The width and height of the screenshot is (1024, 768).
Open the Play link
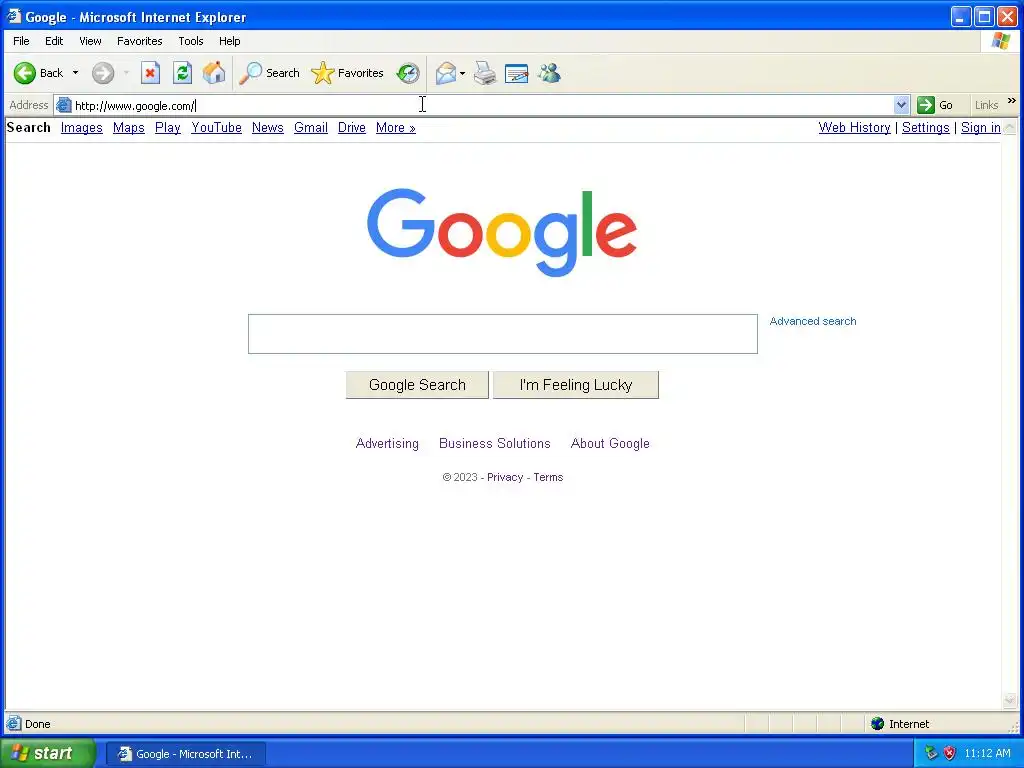click(168, 127)
